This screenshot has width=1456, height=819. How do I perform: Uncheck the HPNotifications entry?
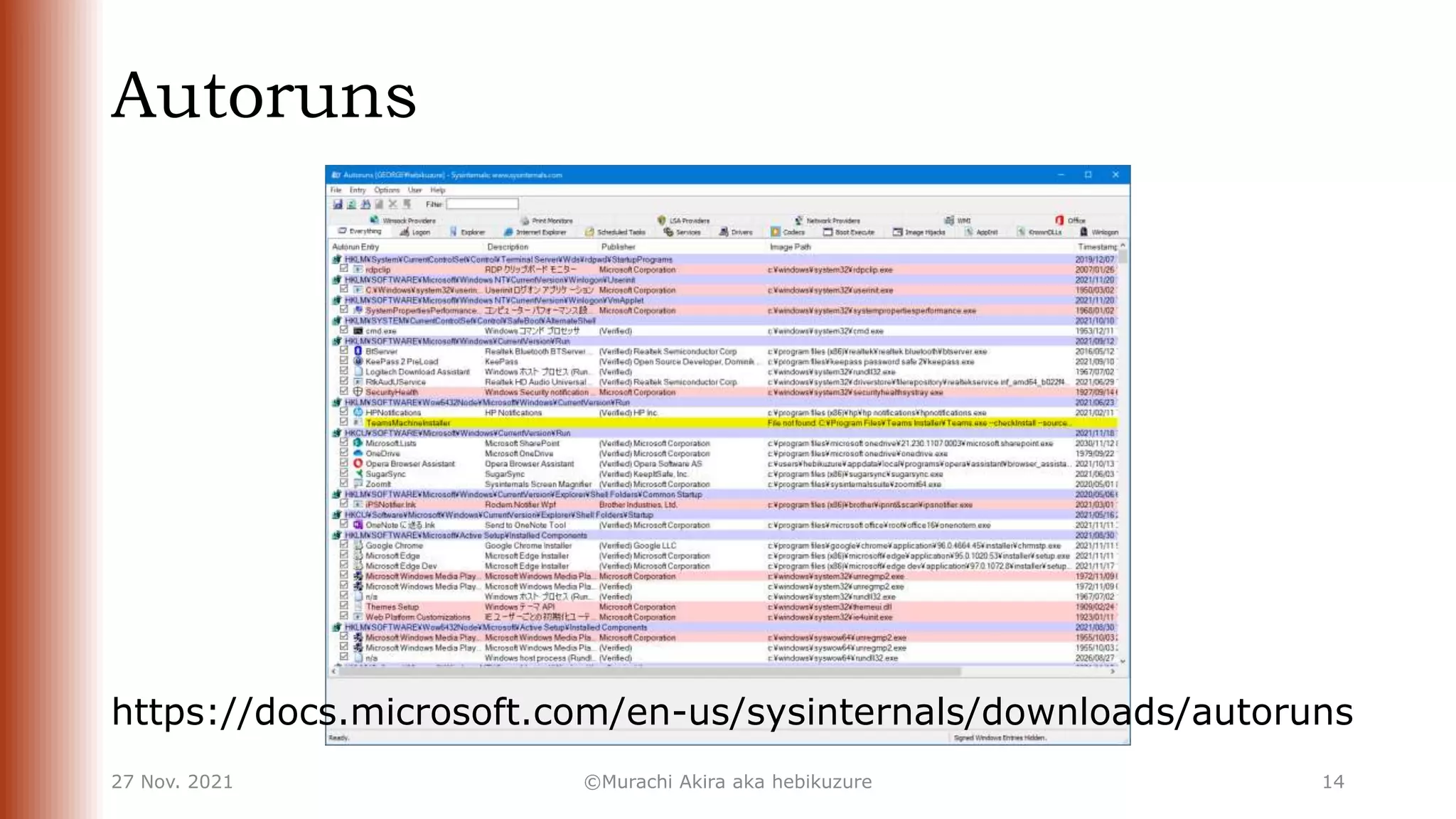click(344, 412)
